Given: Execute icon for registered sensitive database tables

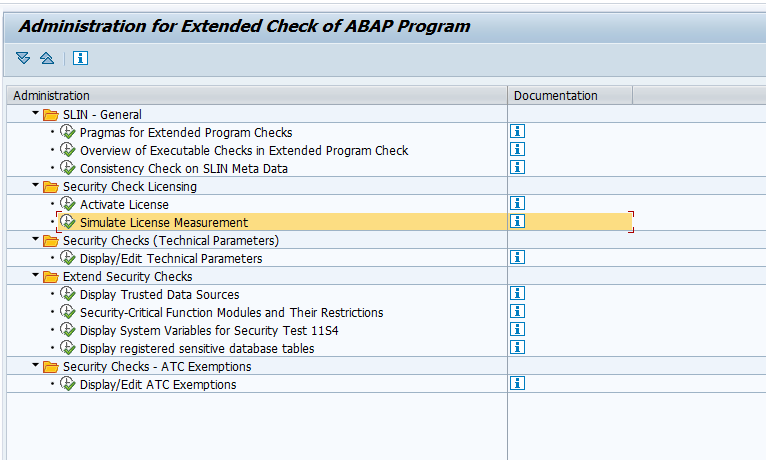Looking at the screenshot, I should [x=67, y=348].
